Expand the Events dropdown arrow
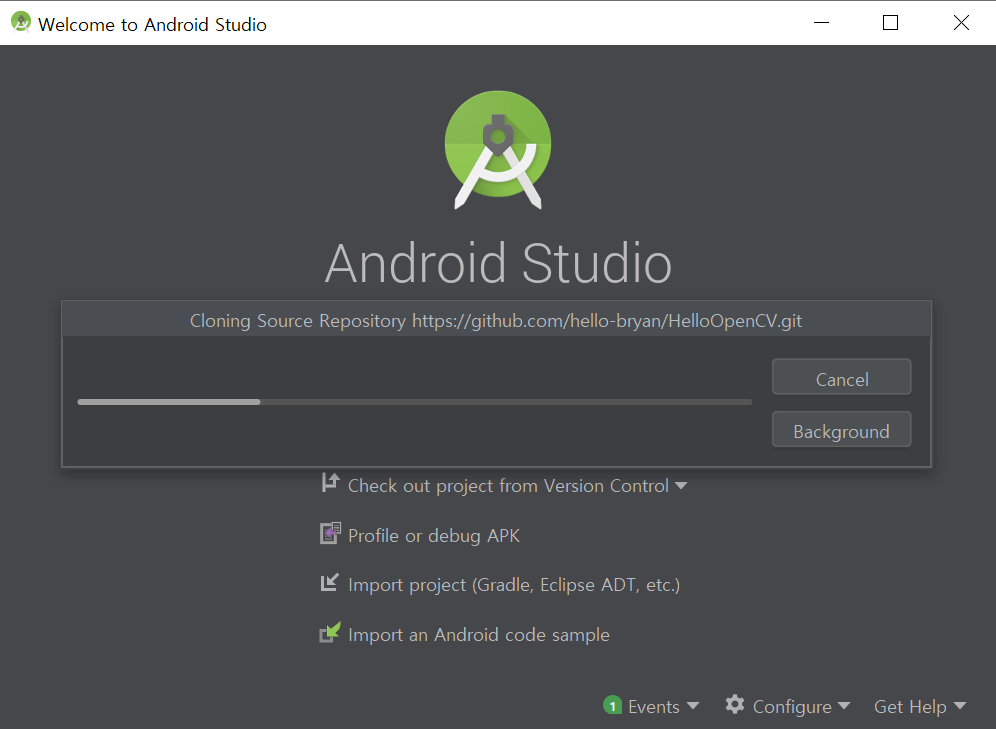Viewport: 996px width, 729px height. click(x=693, y=706)
